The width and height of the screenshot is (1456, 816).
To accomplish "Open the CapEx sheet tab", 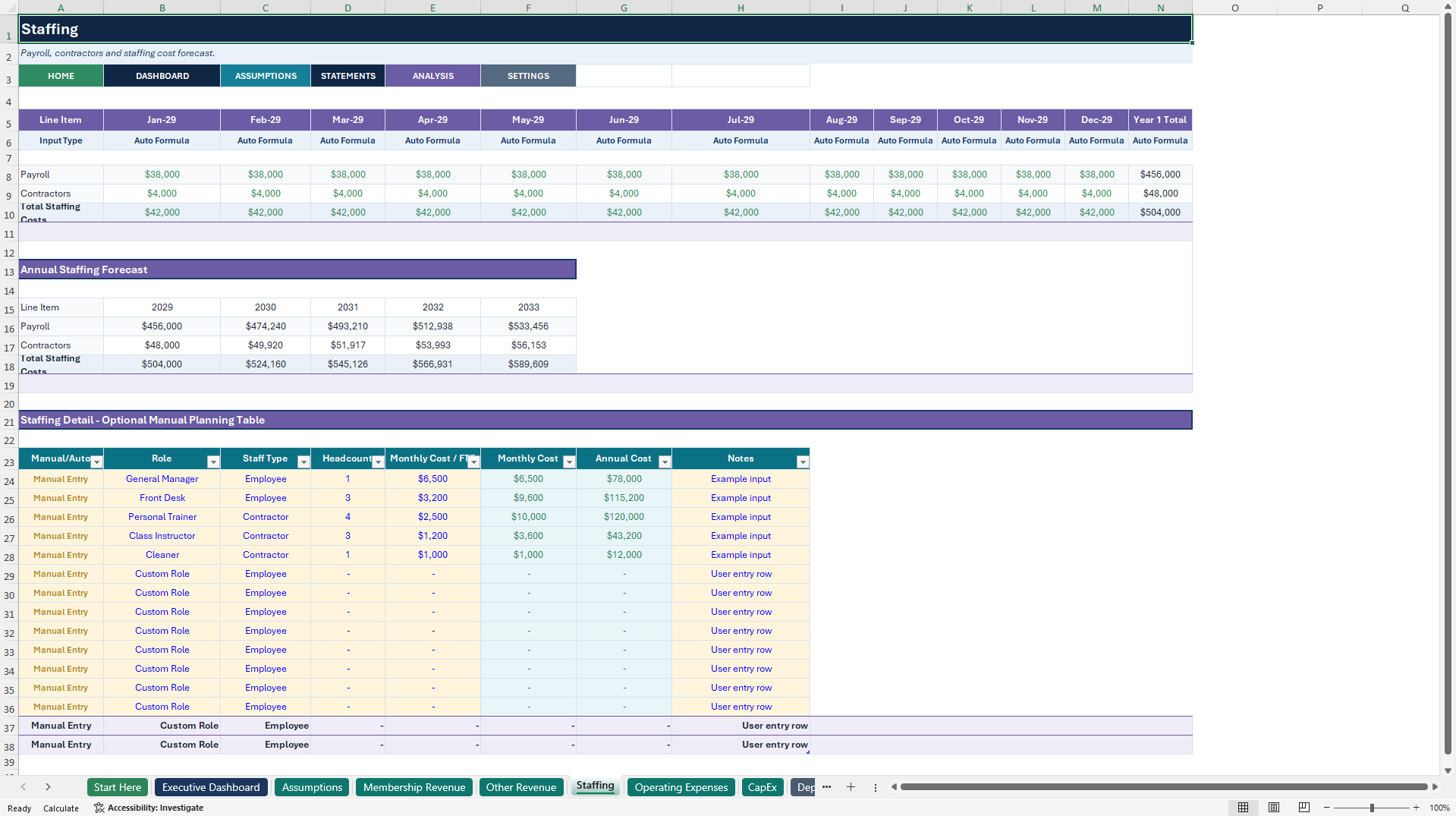I will (x=763, y=787).
